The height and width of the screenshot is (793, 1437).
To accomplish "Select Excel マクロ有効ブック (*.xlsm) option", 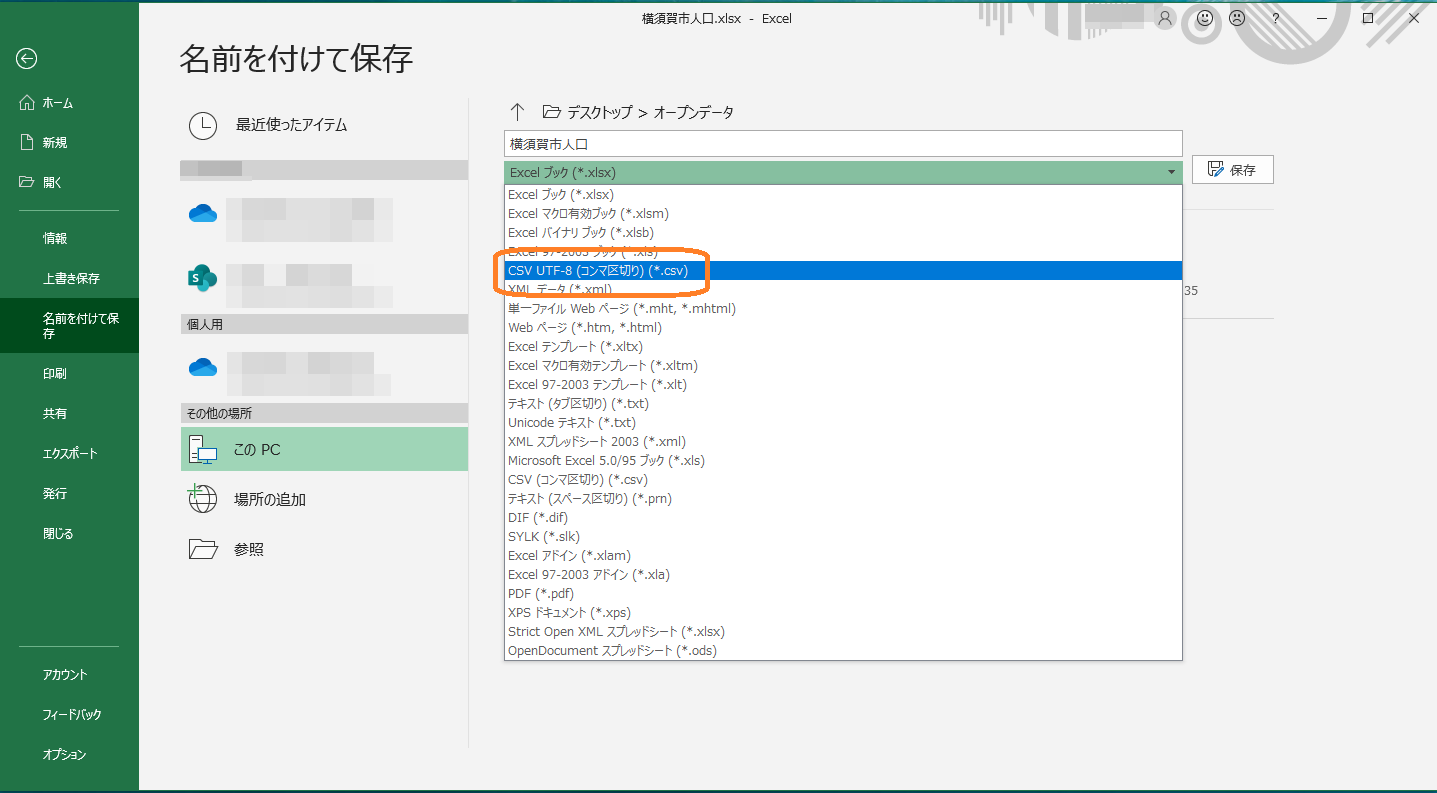I will 588,213.
